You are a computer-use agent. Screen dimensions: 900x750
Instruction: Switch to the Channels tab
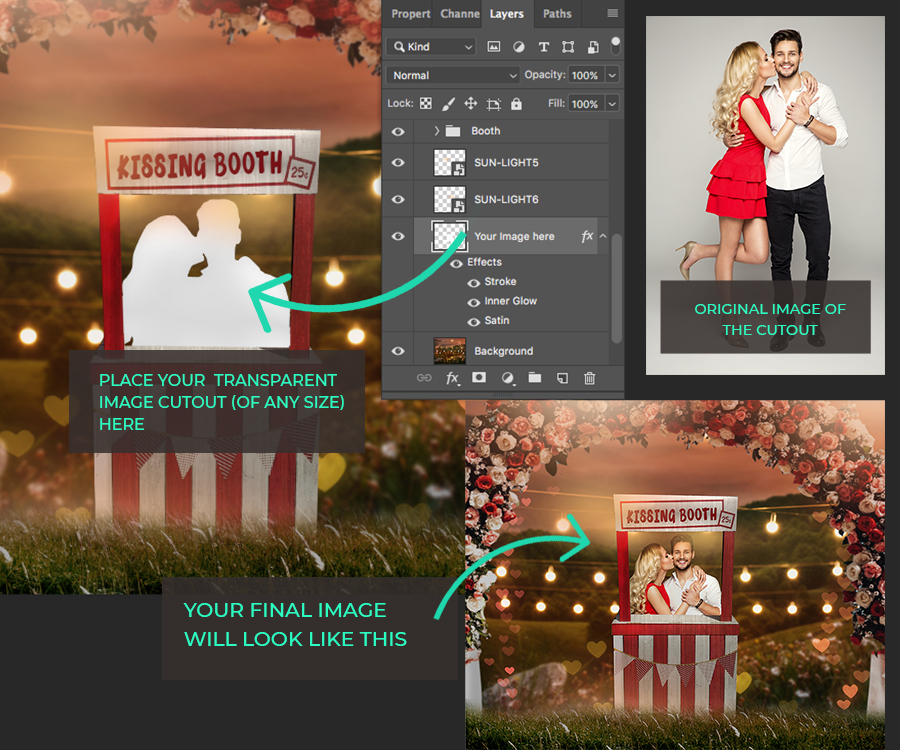(x=460, y=14)
